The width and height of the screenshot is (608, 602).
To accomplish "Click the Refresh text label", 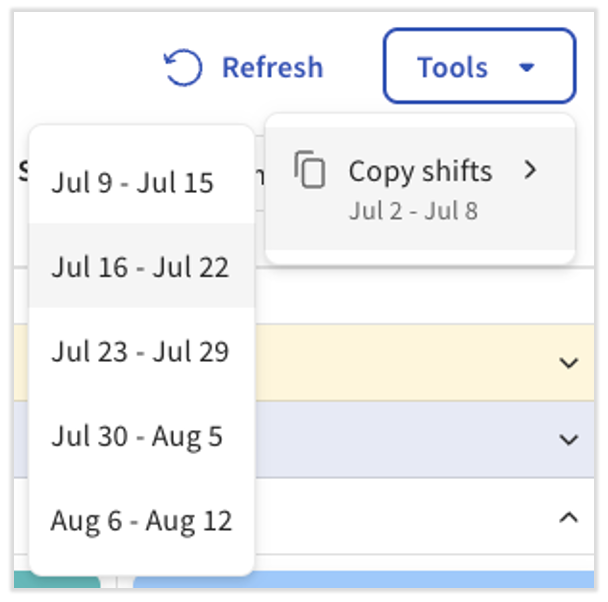I will coord(272,68).
